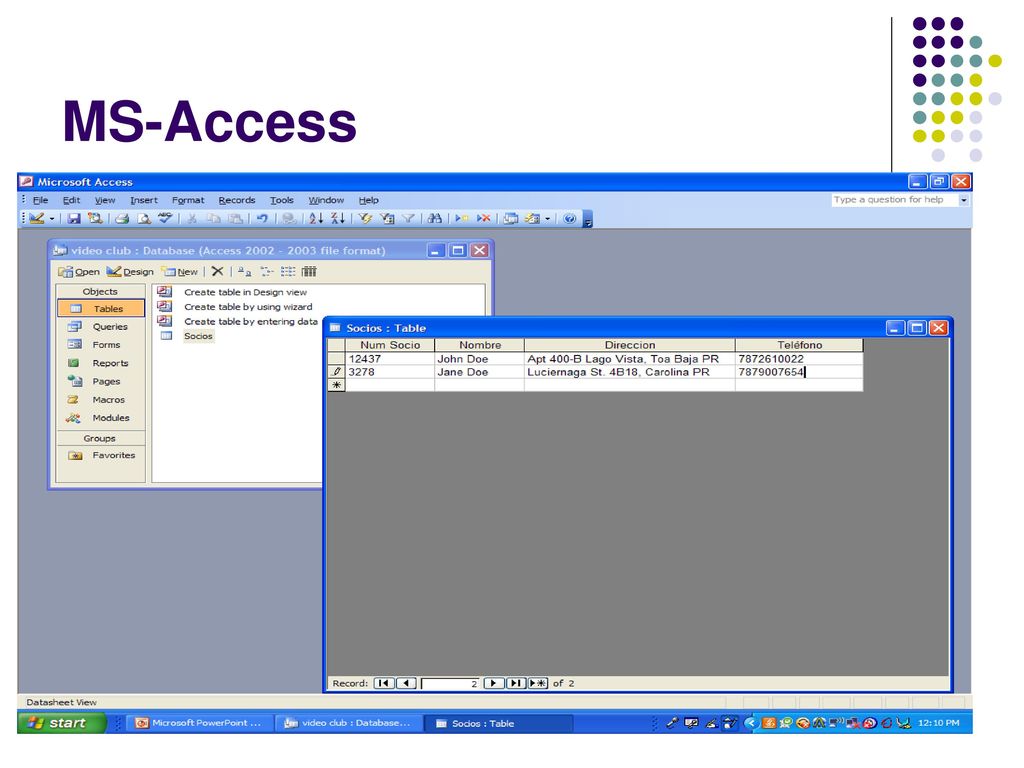Click the Windows start button
1024x768 pixels.
click(x=61, y=723)
